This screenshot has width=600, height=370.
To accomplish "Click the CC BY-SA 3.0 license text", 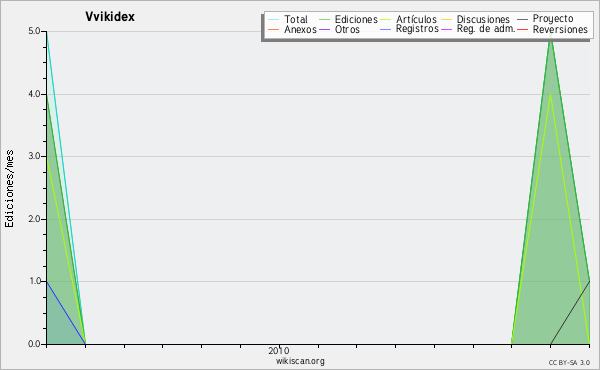I will point(569,363).
